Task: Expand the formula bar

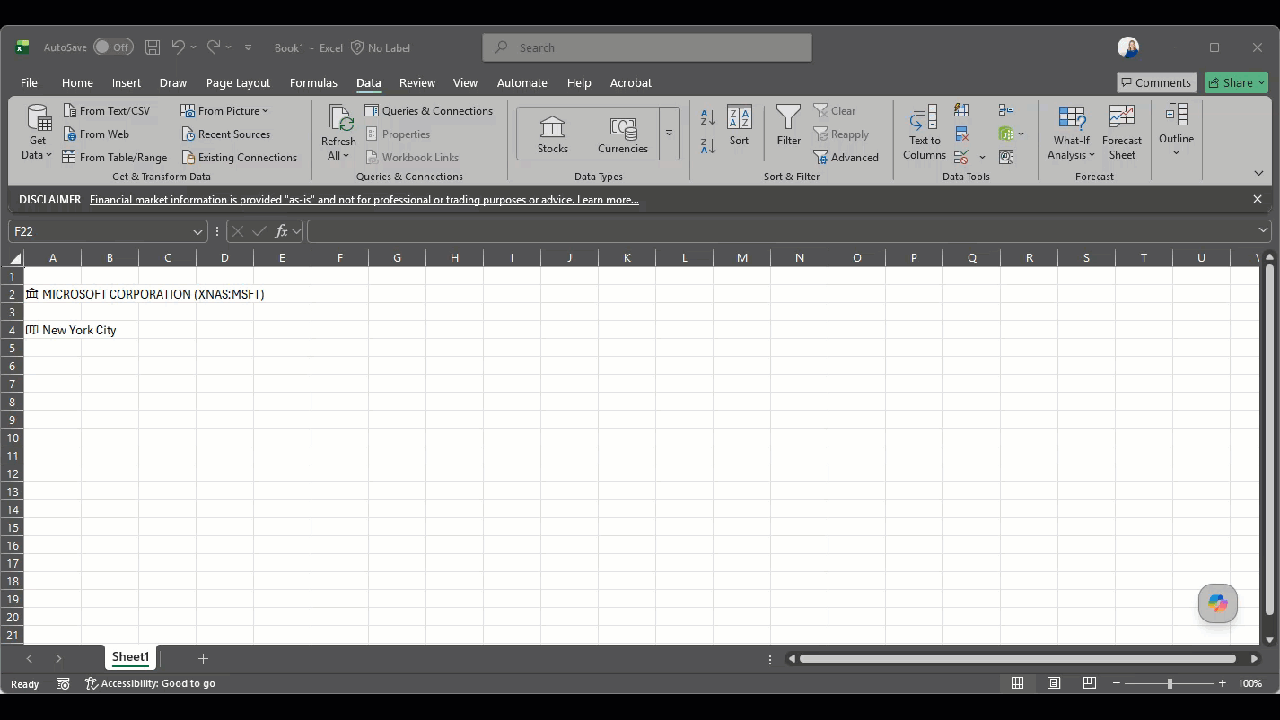Action: click(x=1263, y=231)
